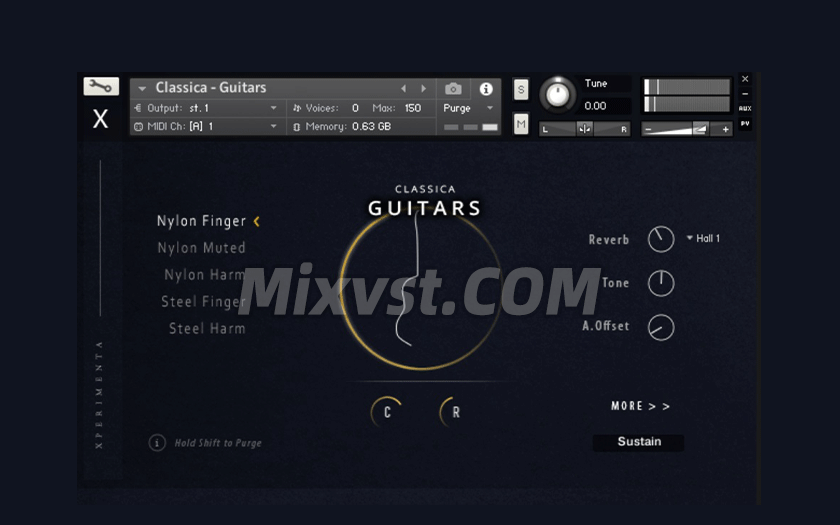840x525 pixels.
Task: Open the instrument info icon
Action: click(x=486, y=89)
